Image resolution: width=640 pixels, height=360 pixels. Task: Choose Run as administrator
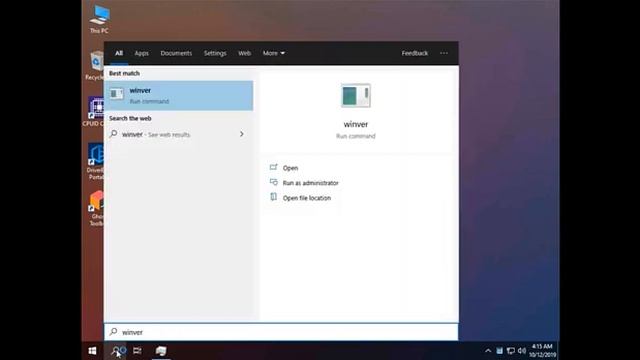(311, 183)
